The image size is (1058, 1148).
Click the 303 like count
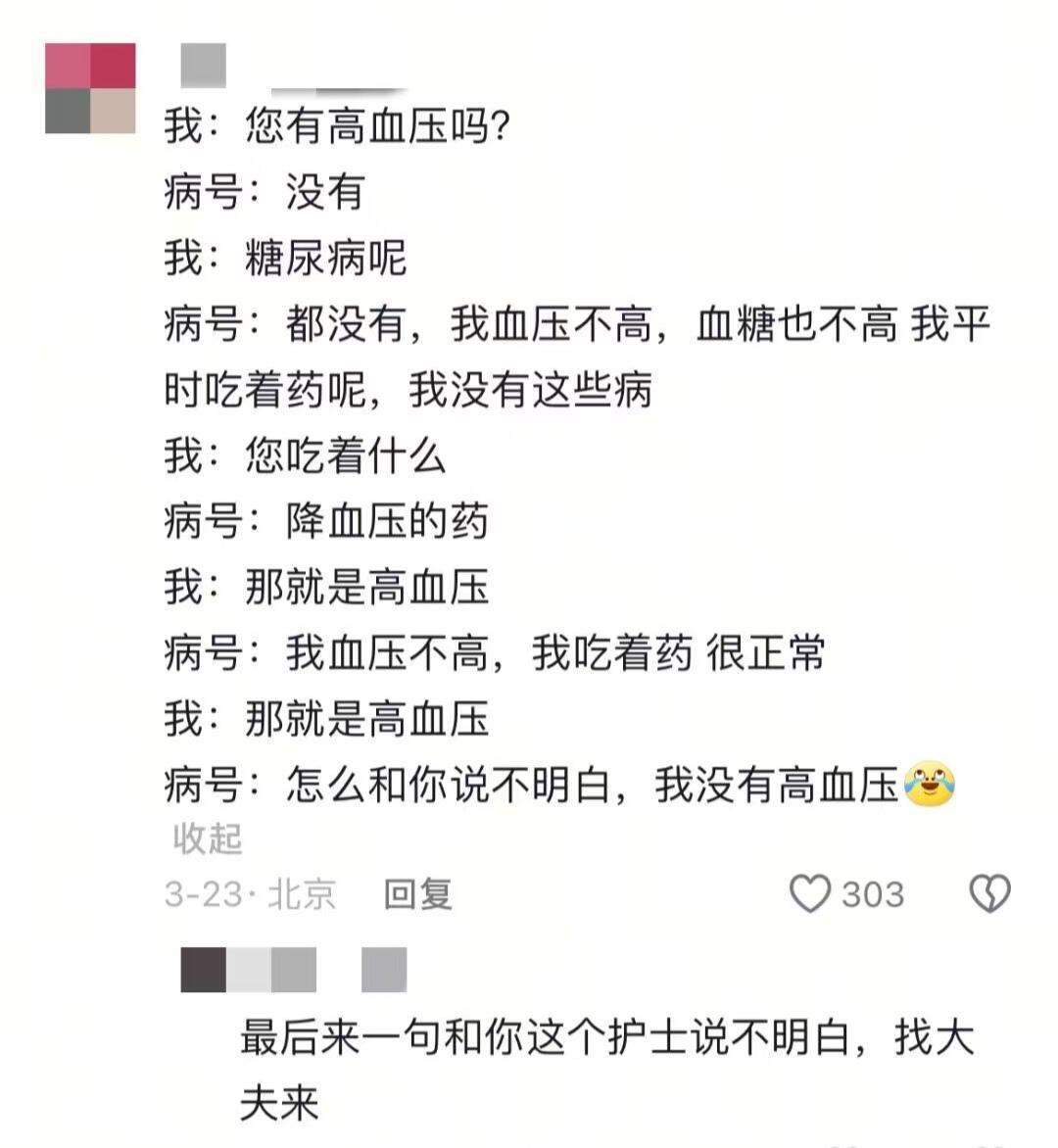pos(873,894)
